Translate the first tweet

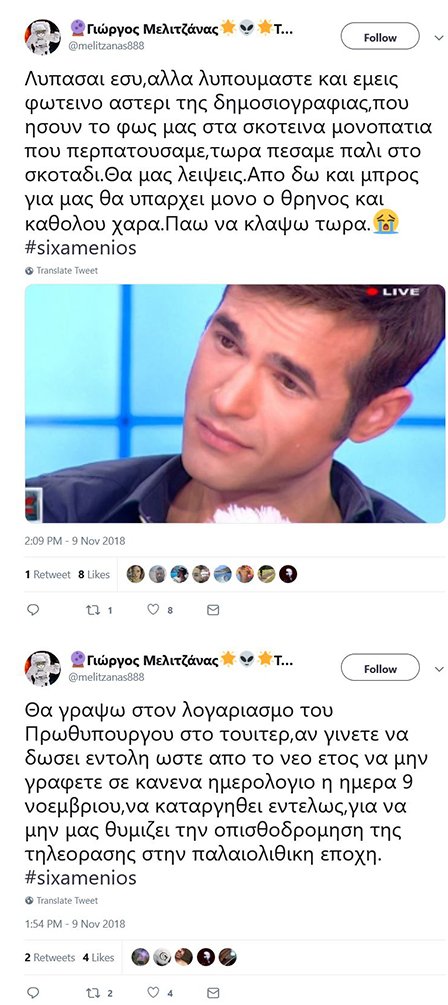(x=62, y=270)
